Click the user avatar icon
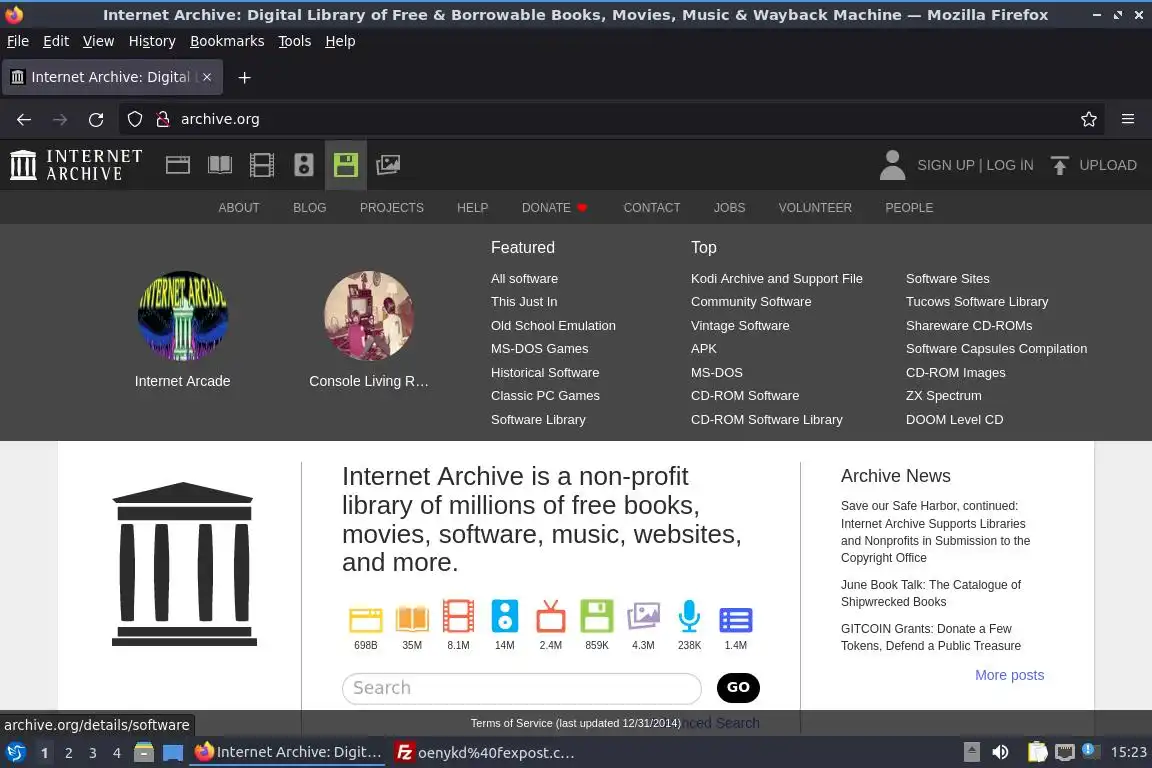Image resolution: width=1152 pixels, height=768 pixels. click(x=892, y=165)
